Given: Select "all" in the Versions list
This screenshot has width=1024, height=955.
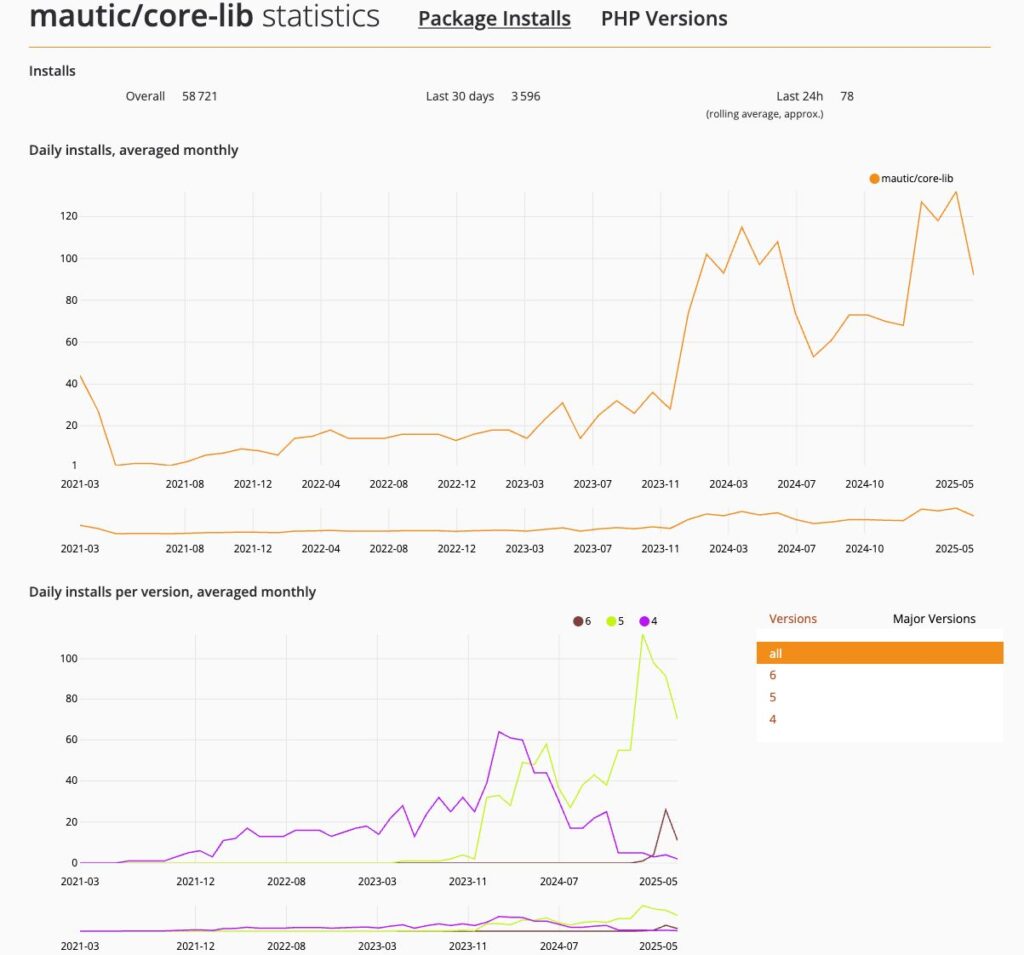Looking at the screenshot, I should (878, 653).
